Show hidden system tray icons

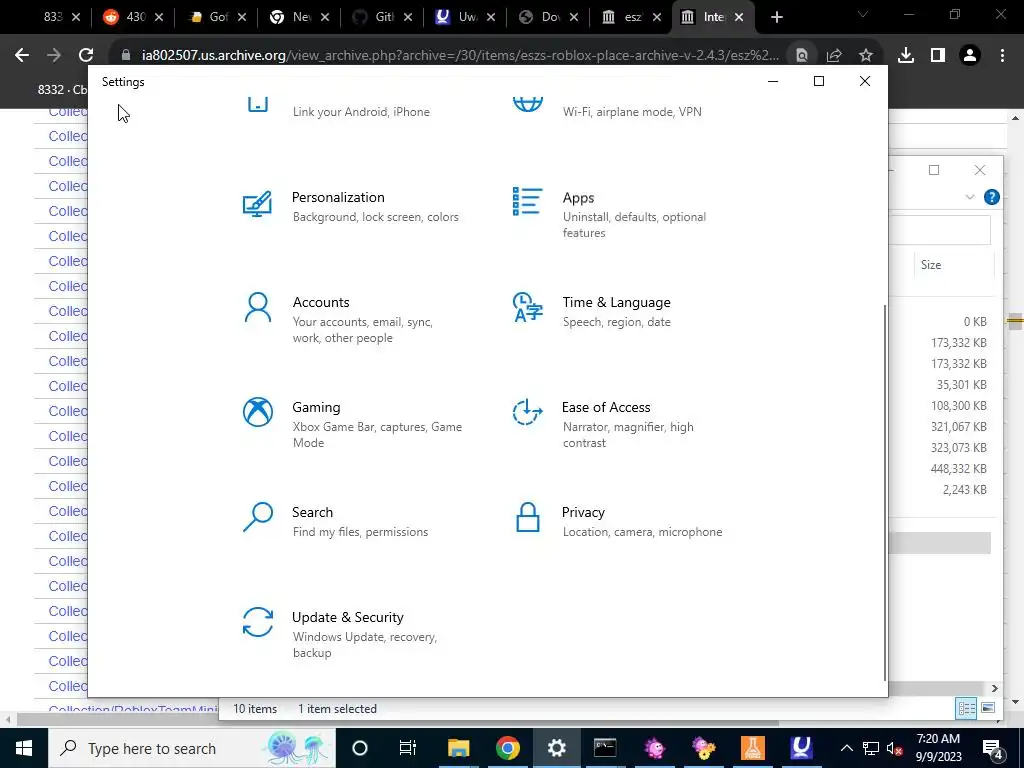pyautogui.click(x=846, y=748)
